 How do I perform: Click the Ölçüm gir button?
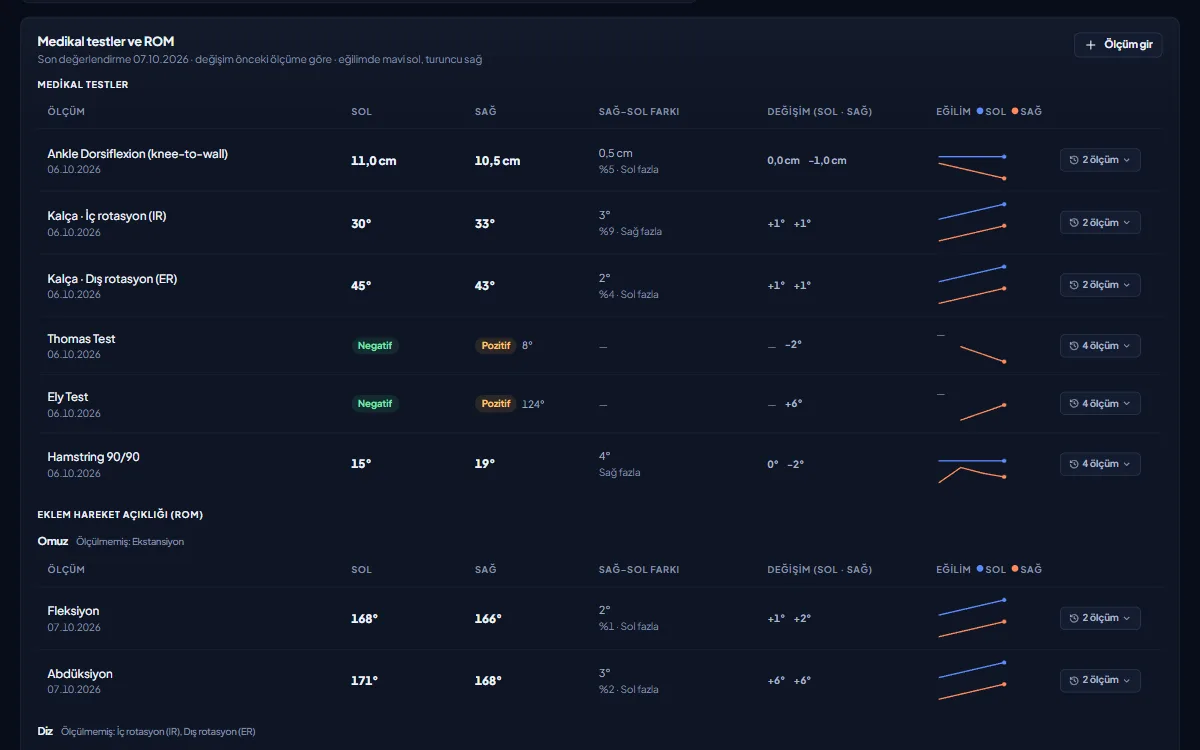[1118, 45]
